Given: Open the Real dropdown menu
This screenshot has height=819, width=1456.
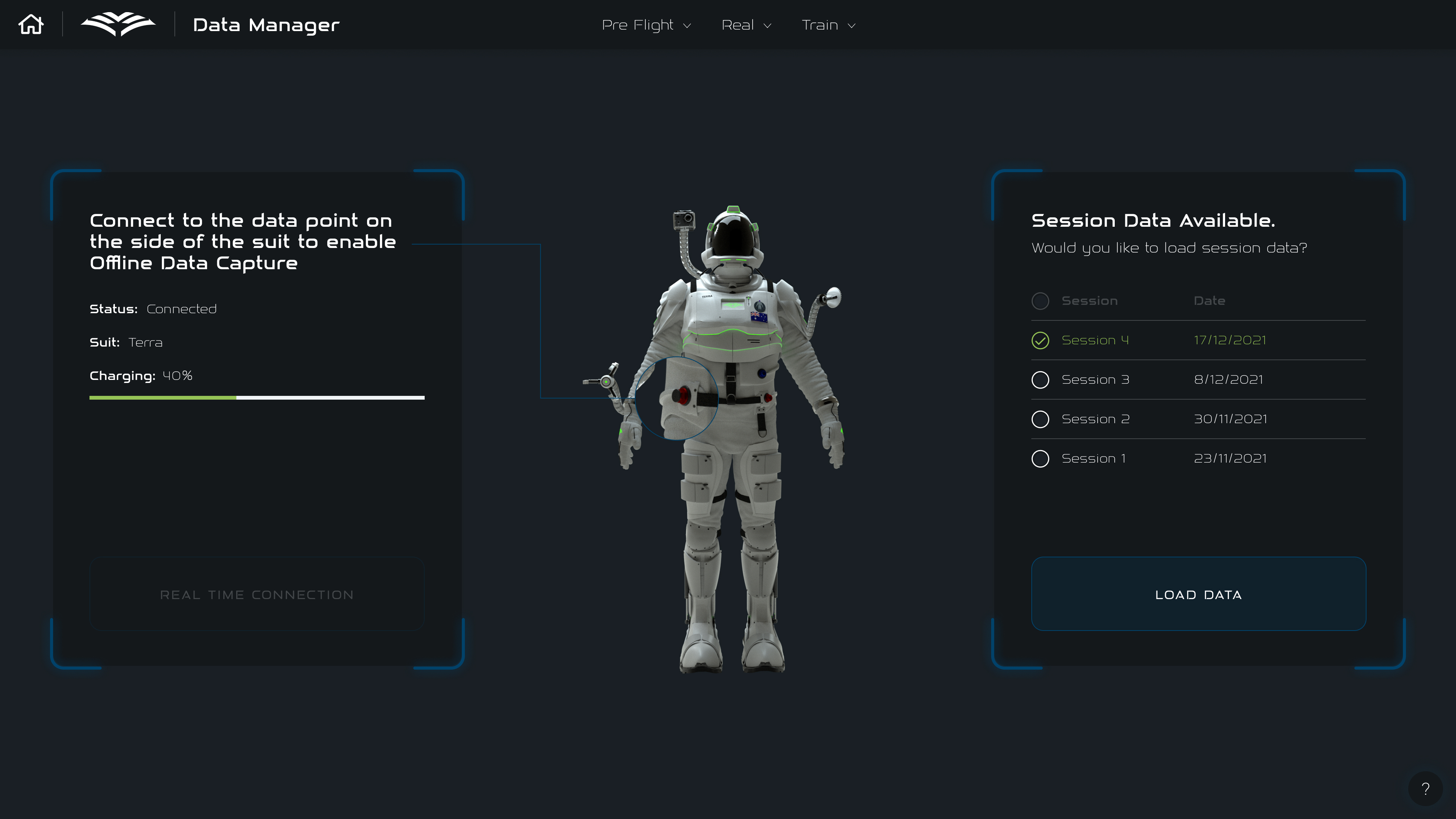Looking at the screenshot, I should (x=746, y=25).
